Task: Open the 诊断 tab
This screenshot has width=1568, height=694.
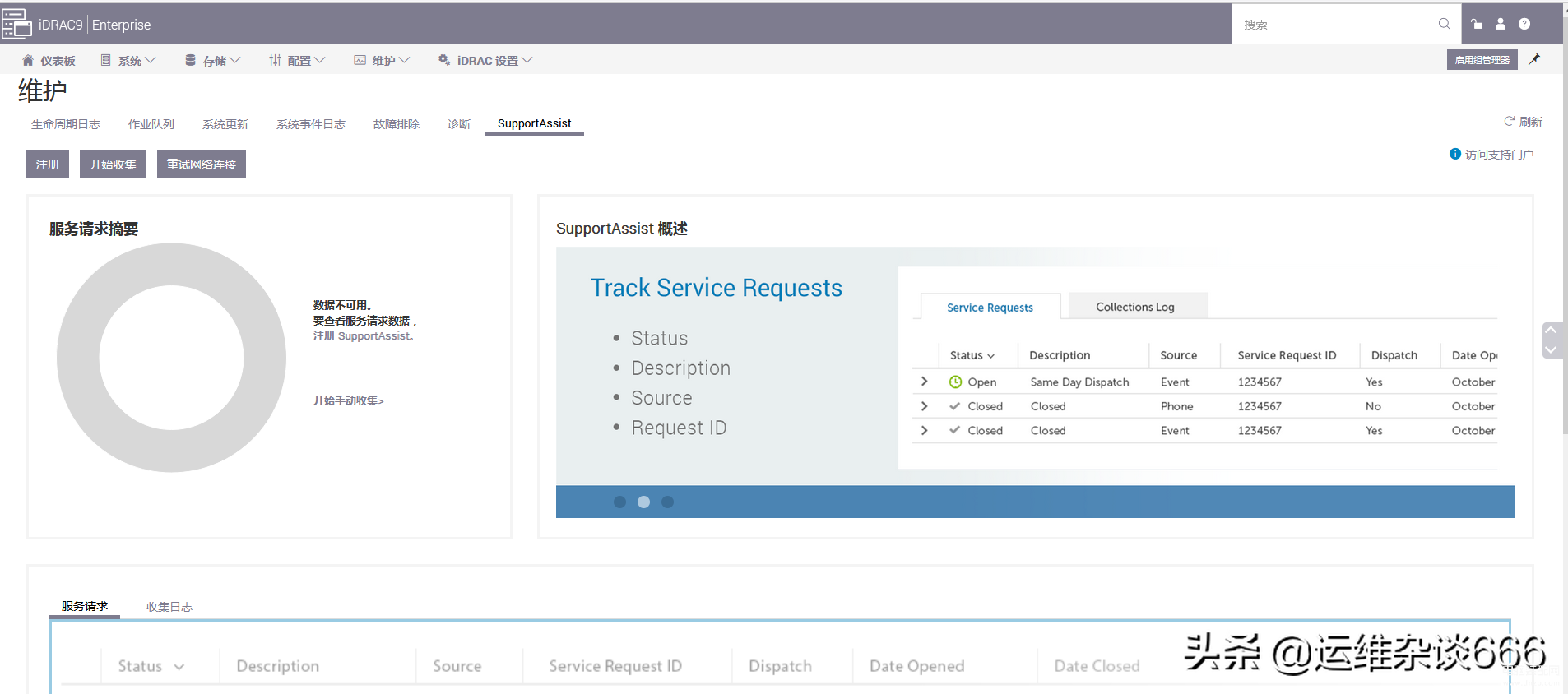Action: 459,124
